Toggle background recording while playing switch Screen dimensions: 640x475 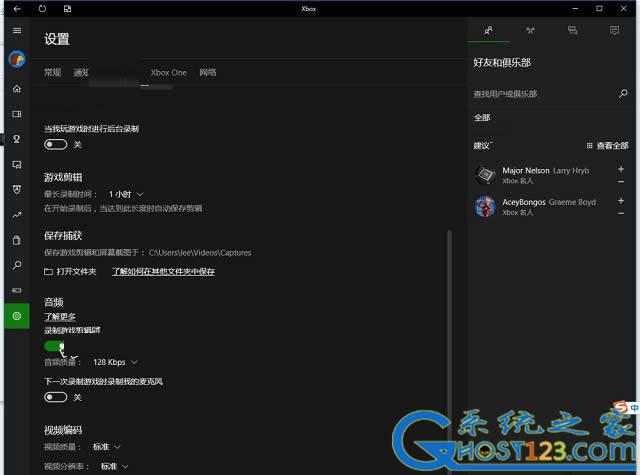tap(55, 144)
